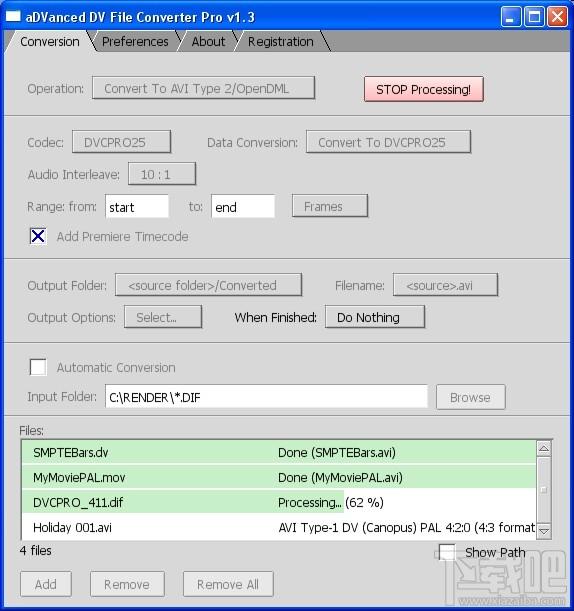Click file list scroll up arrow
This screenshot has width=574, height=611.
544,449
